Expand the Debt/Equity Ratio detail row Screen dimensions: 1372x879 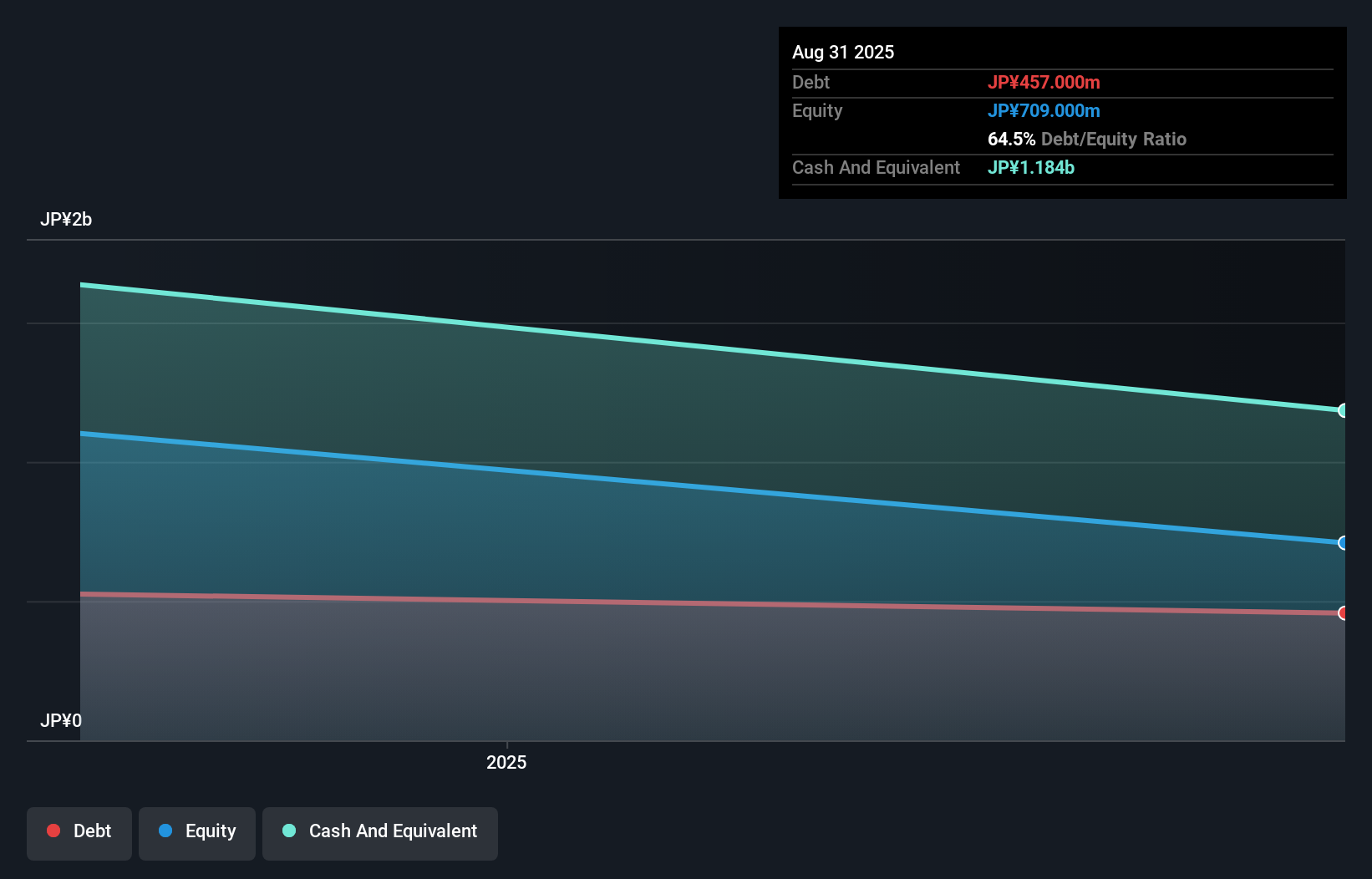1086,139
